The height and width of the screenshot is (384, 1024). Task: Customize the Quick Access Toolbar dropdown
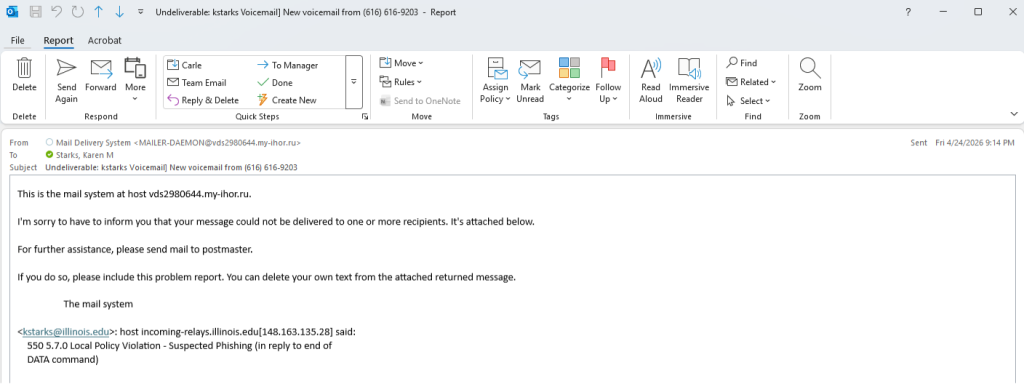(x=140, y=12)
